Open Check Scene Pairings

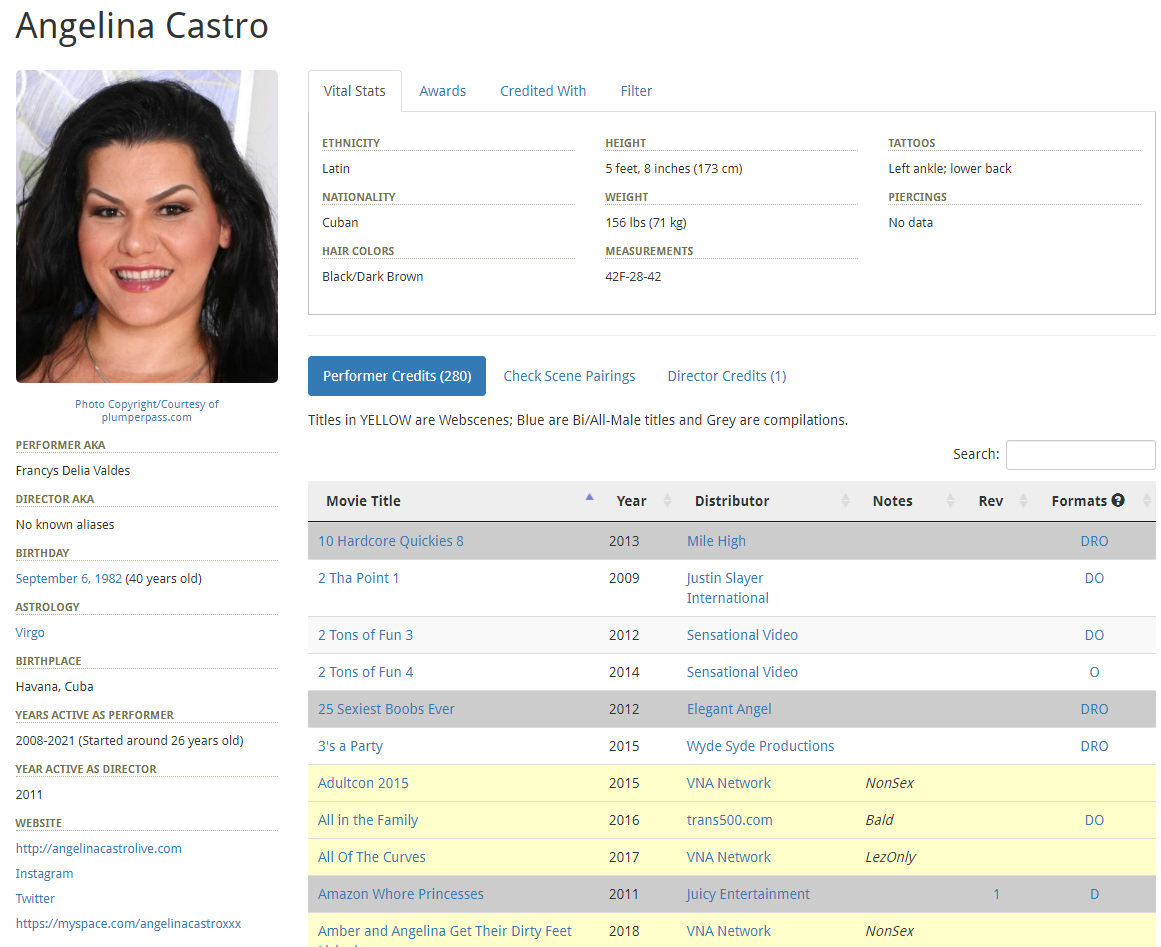569,376
